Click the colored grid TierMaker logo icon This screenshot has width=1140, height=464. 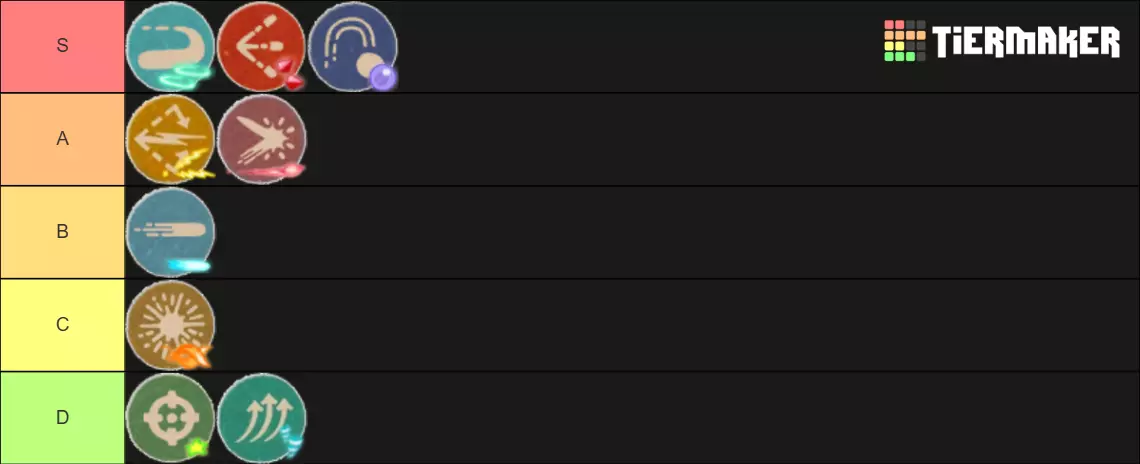click(x=904, y=41)
